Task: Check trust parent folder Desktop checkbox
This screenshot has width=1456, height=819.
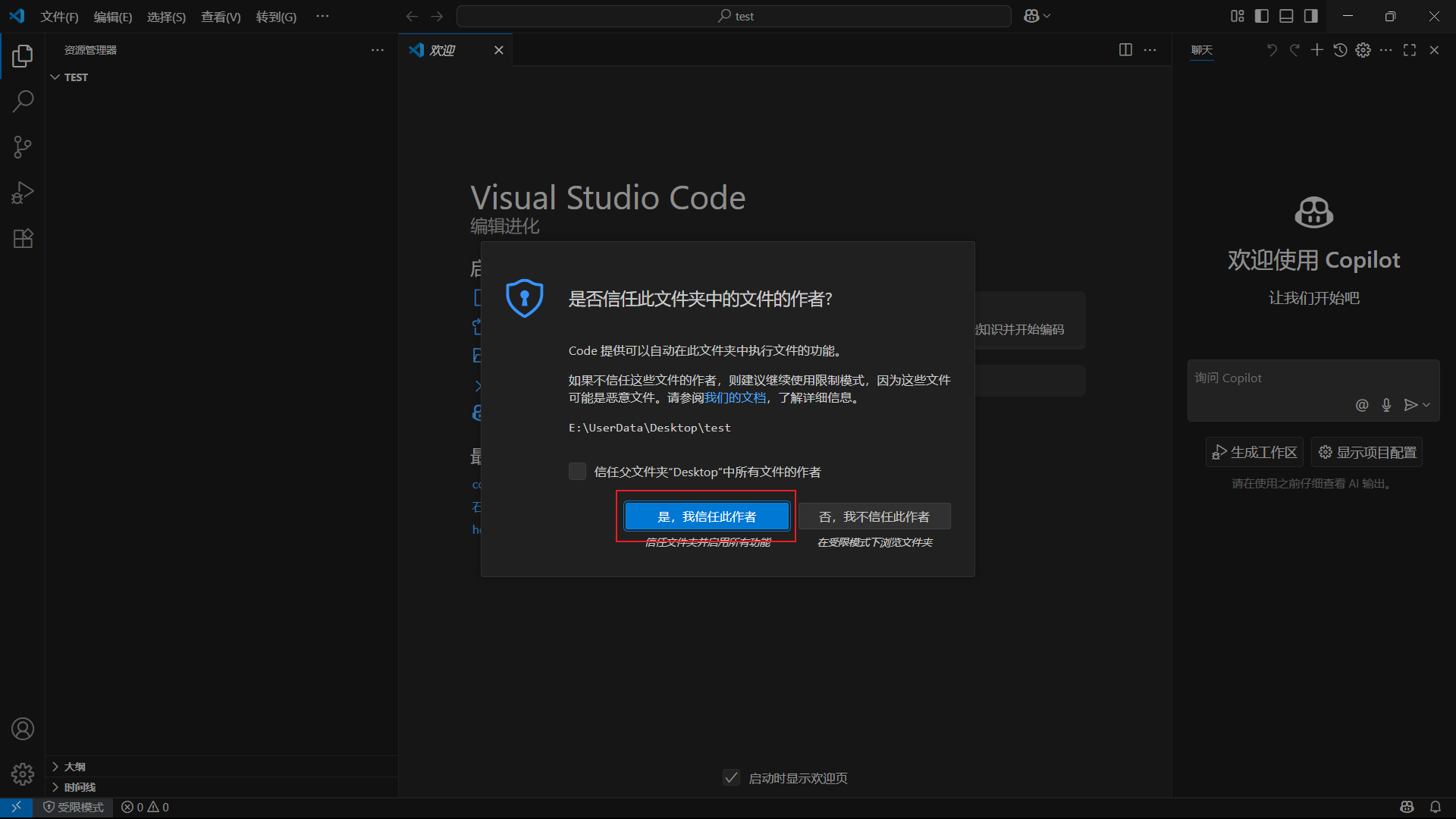Action: (x=577, y=472)
